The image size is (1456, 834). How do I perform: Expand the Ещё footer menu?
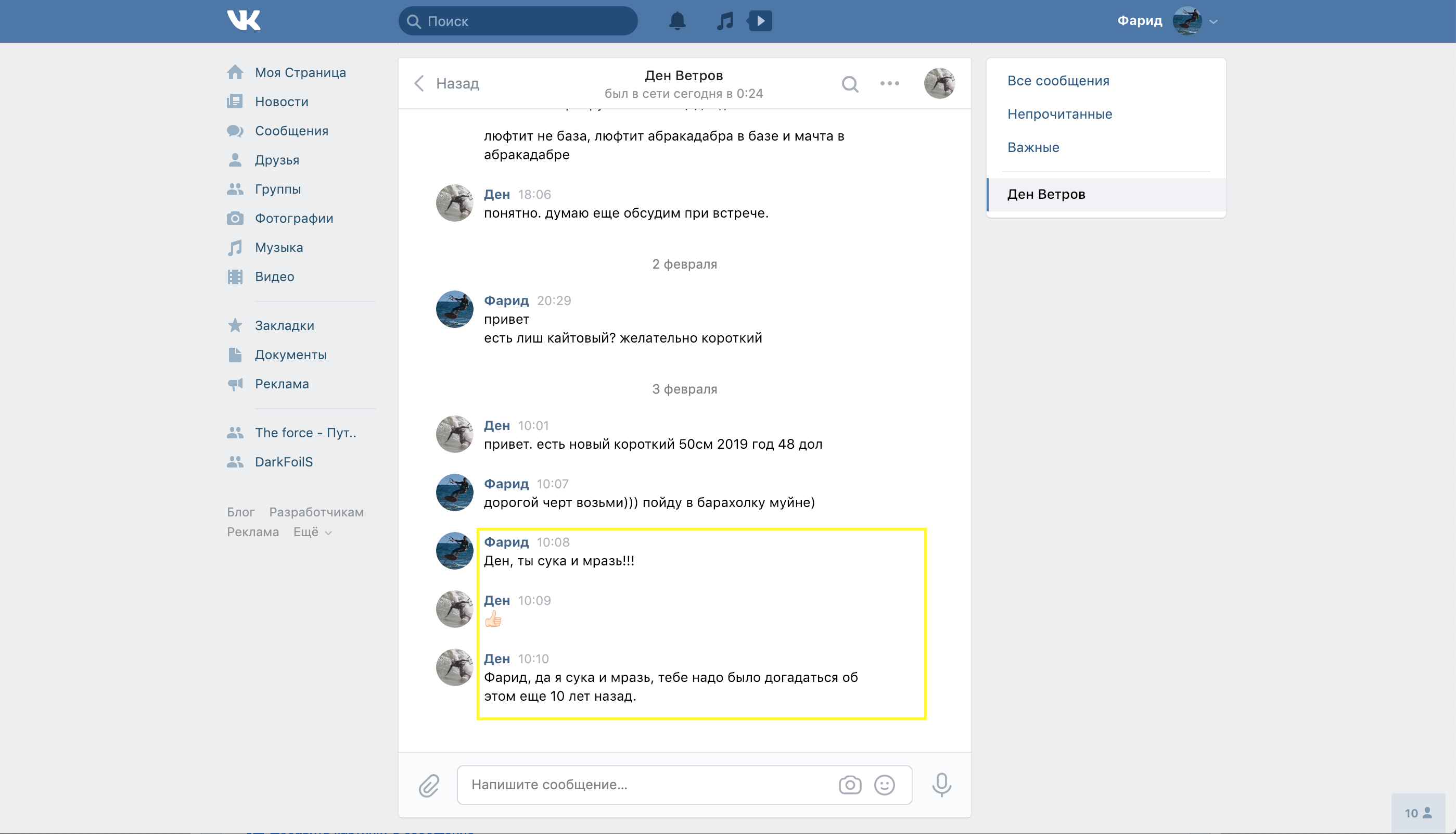click(x=312, y=532)
